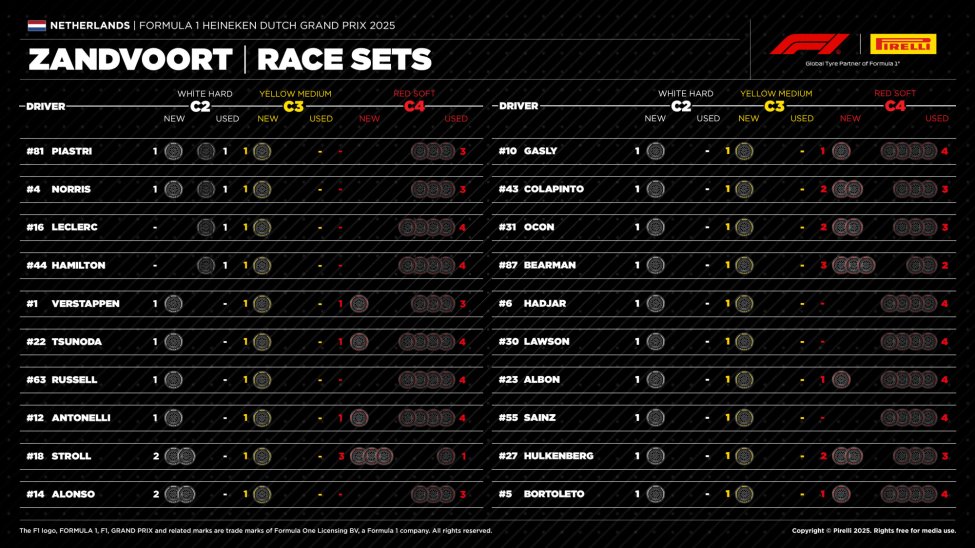Screen dimensions: 975x548
Task: Click the red F1 logo
Action: 809,44
